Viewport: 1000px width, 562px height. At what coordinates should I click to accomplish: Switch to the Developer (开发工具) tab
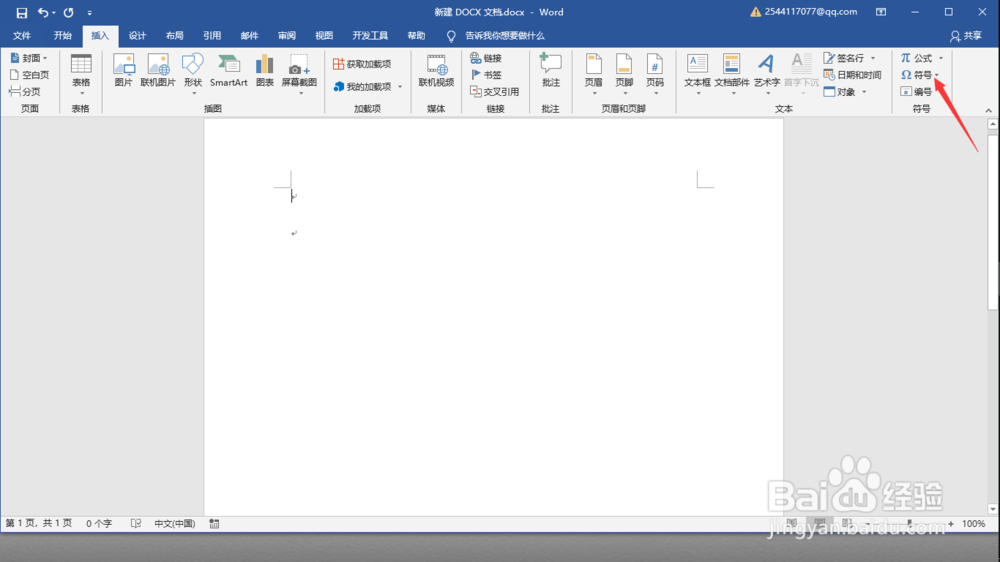[x=370, y=36]
